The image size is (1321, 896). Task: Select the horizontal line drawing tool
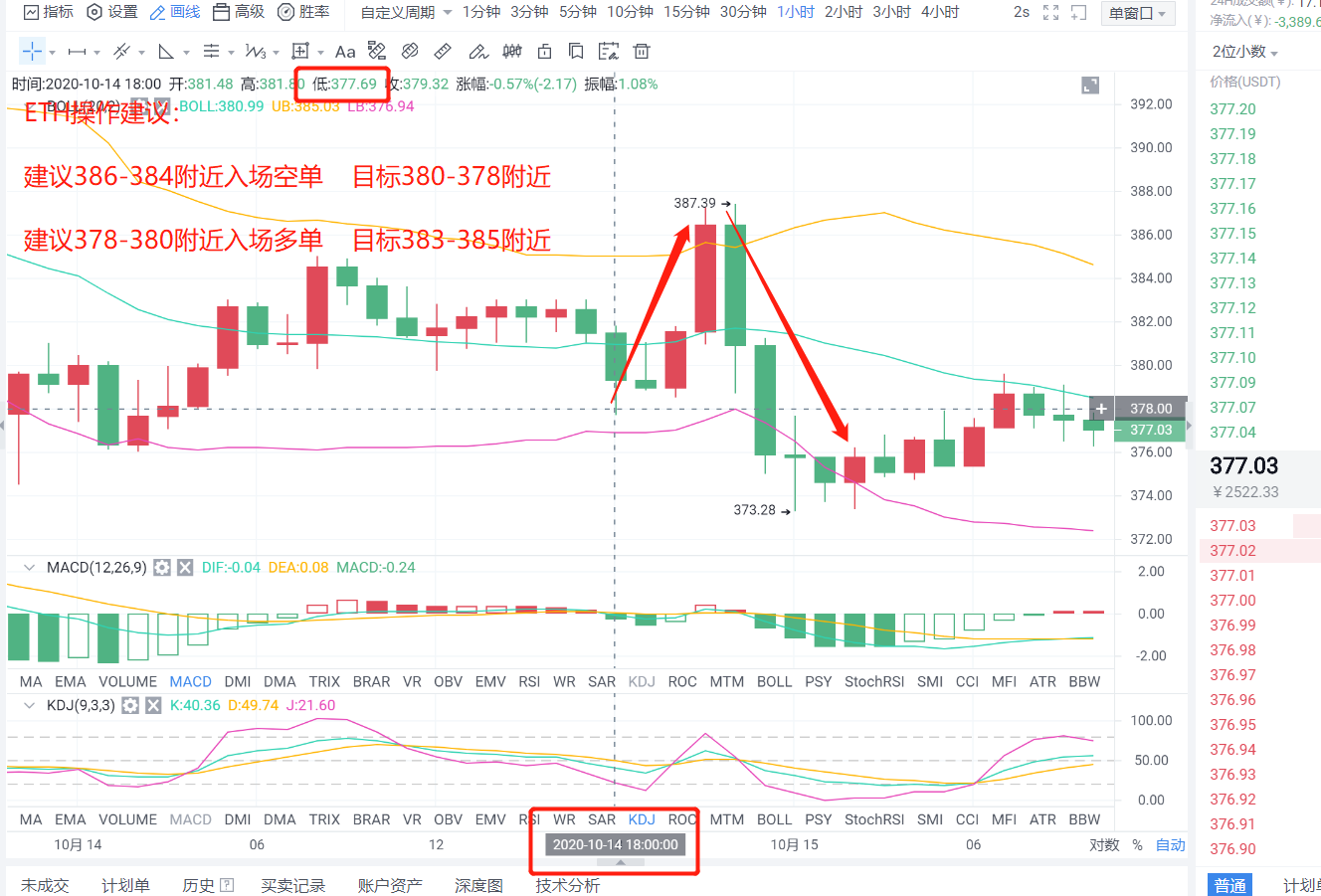click(x=79, y=51)
